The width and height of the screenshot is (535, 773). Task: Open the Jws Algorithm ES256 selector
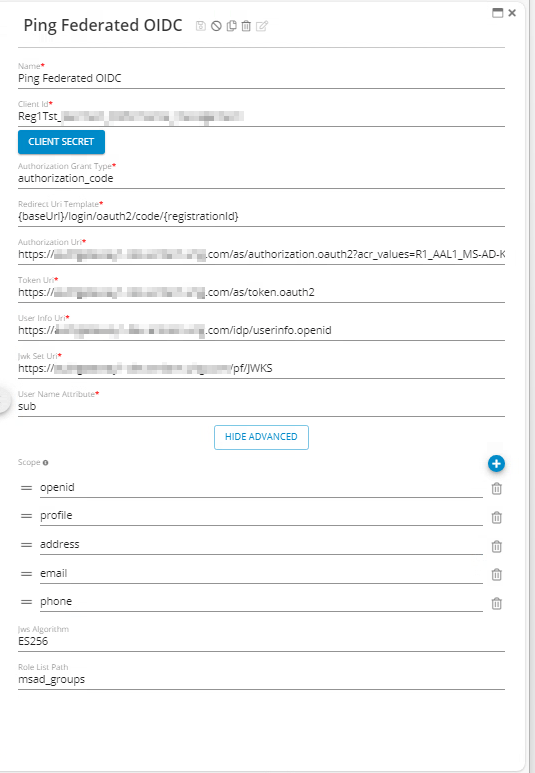point(261,641)
